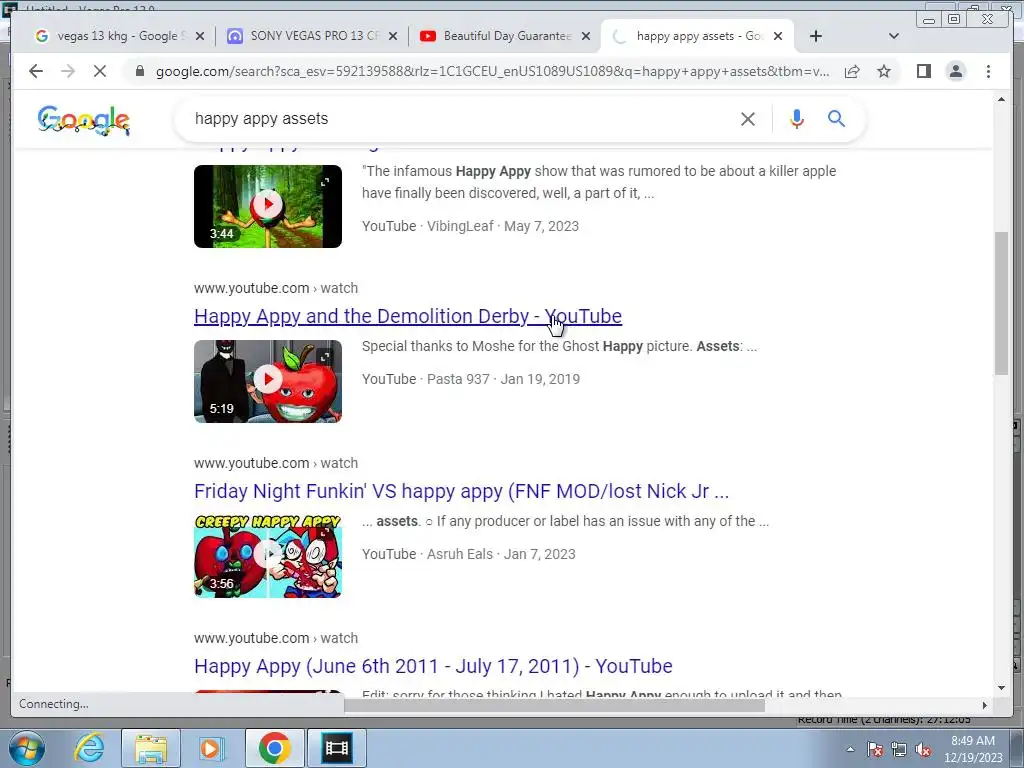Click the muted volume tray icon
The height and width of the screenshot is (768, 1024).
coord(923,749)
